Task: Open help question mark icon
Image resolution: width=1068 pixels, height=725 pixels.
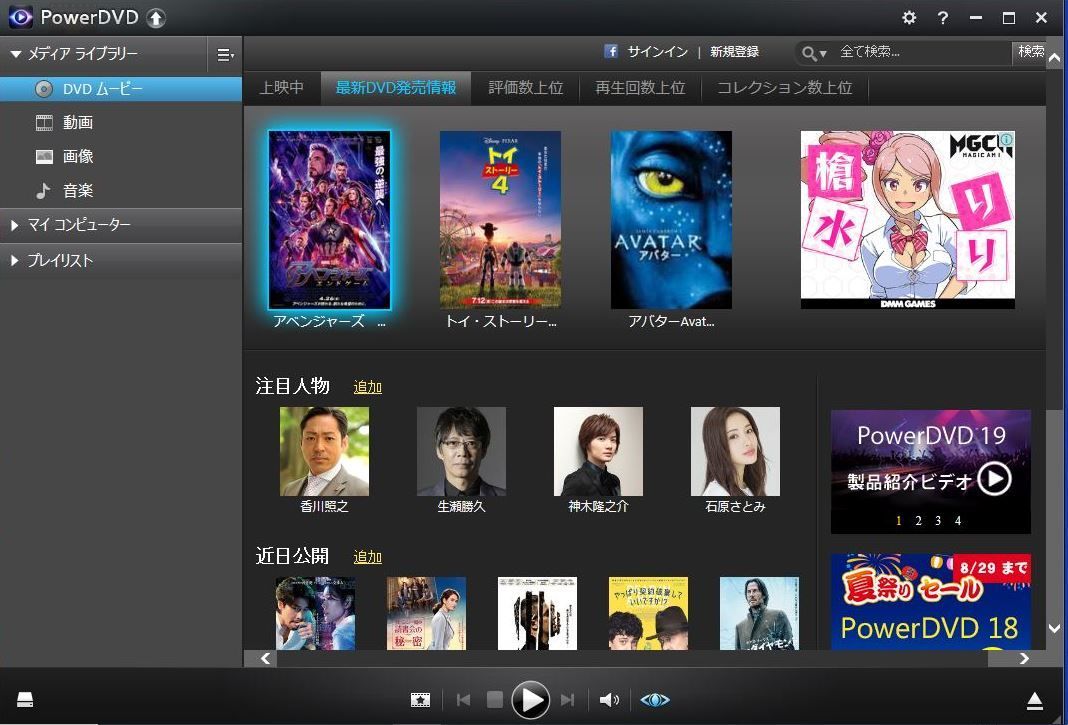Action: tap(942, 18)
